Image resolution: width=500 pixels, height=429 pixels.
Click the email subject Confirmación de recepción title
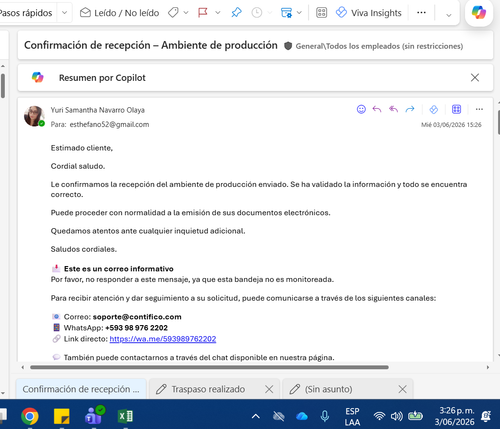click(151, 45)
